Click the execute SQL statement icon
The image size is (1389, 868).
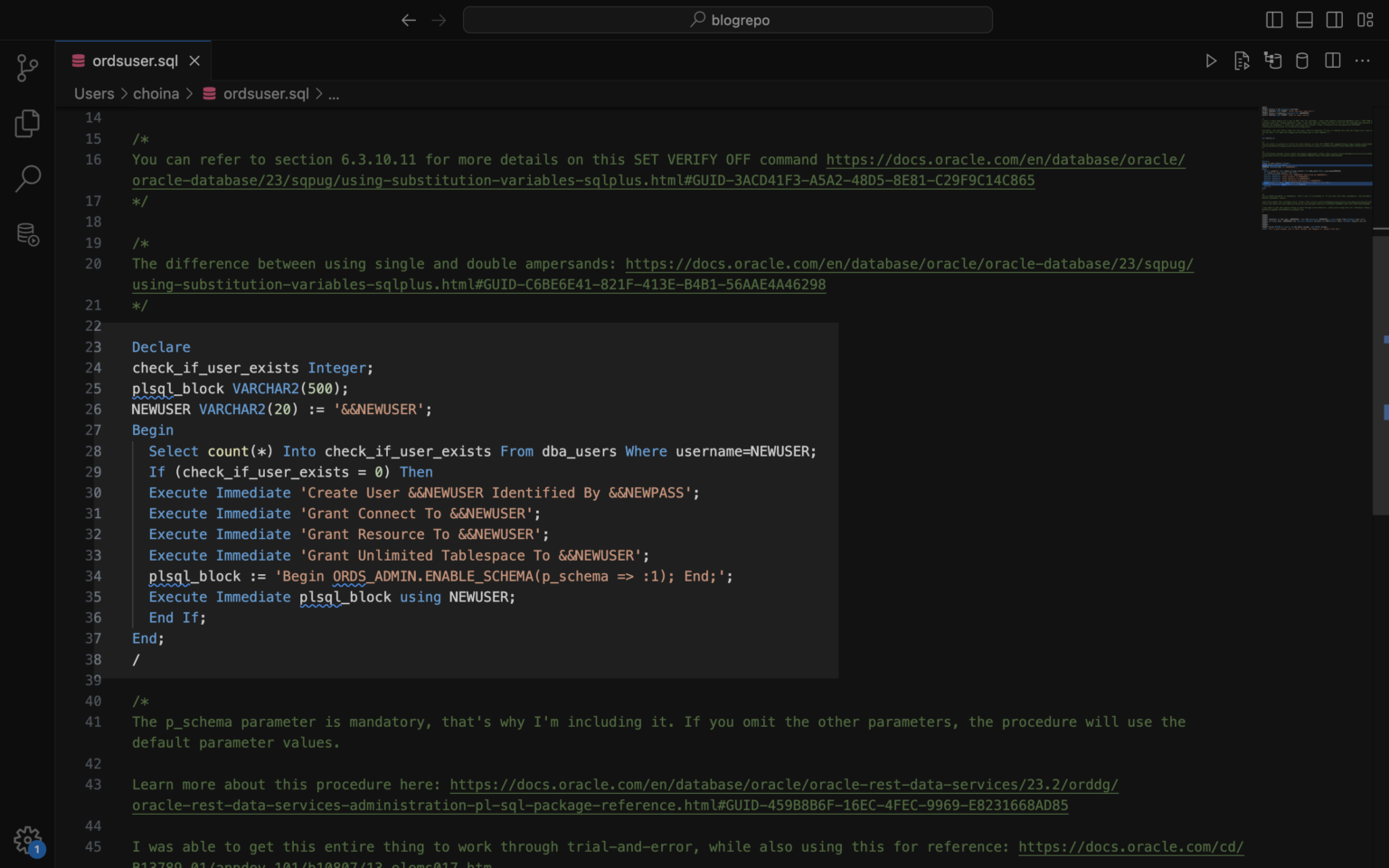[x=1242, y=61]
